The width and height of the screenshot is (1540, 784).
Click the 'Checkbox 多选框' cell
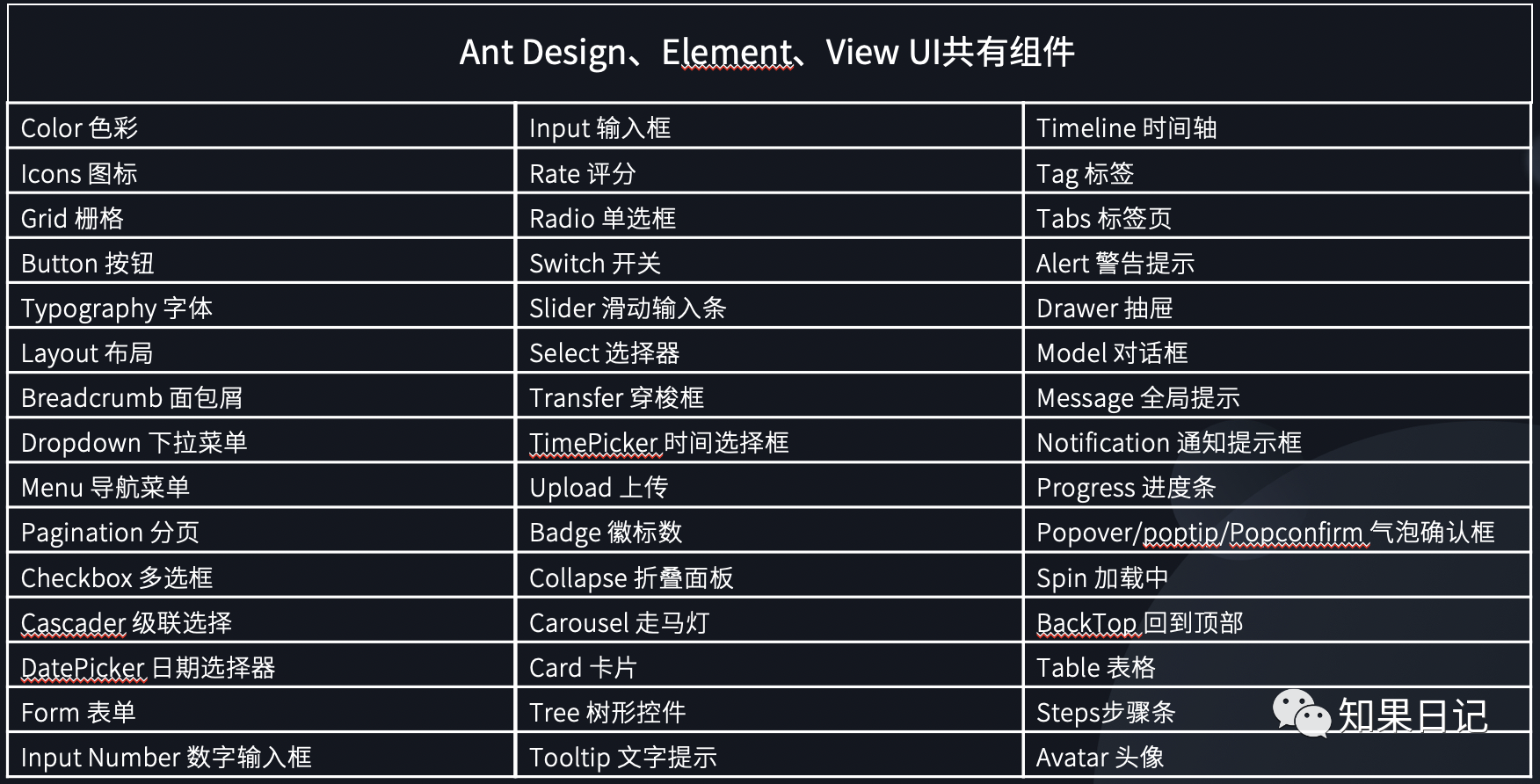click(x=261, y=577)
